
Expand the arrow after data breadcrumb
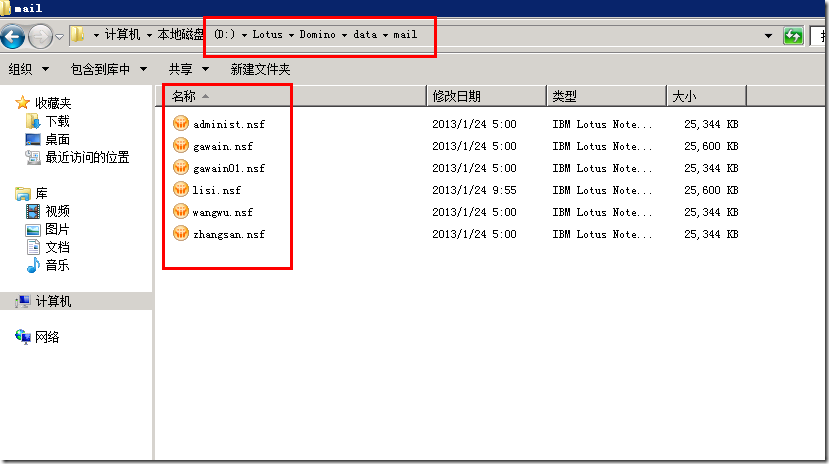tap(385, 35)
